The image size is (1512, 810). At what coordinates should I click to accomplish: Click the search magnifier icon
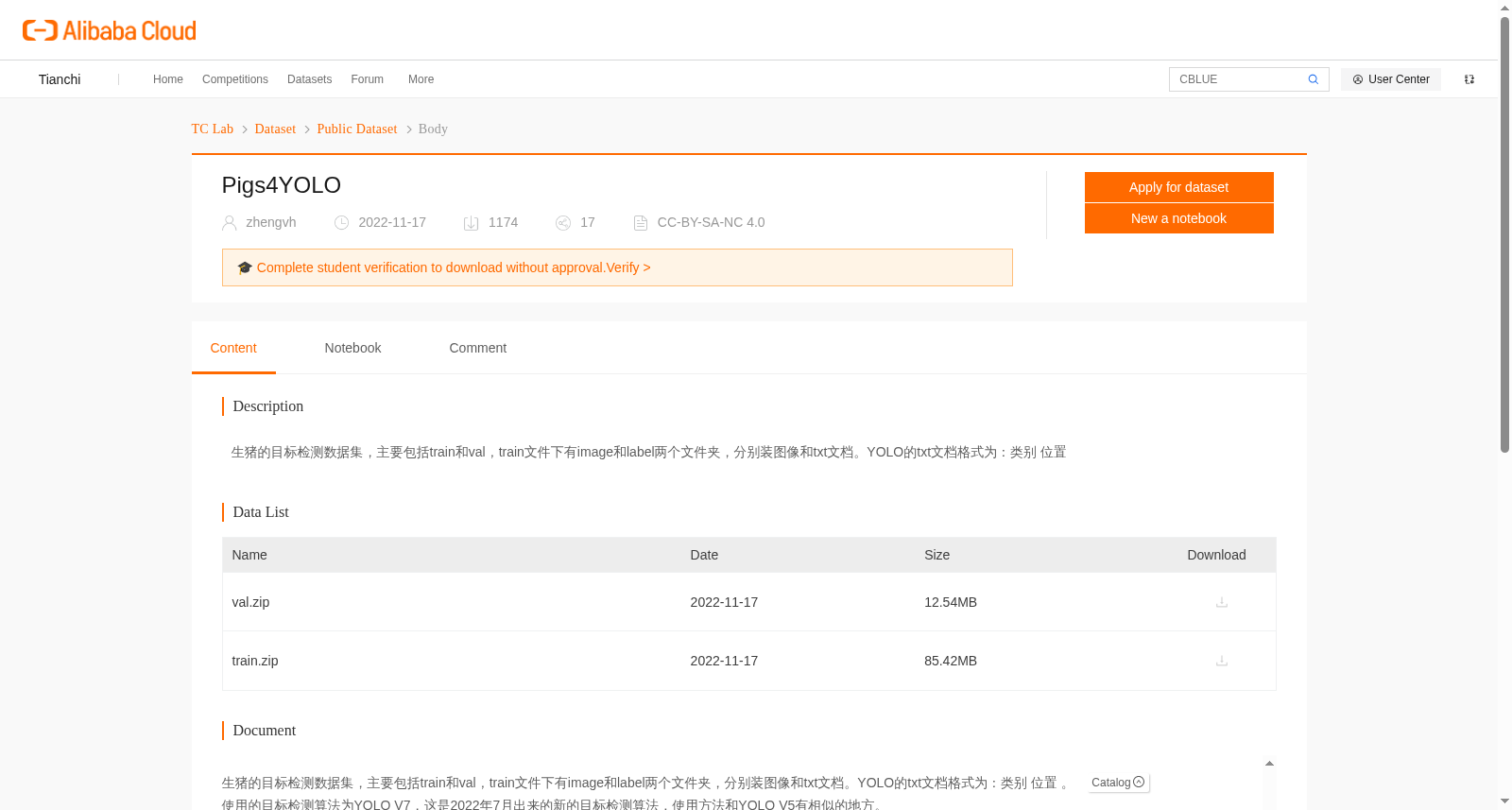(x=1313, y=79)
